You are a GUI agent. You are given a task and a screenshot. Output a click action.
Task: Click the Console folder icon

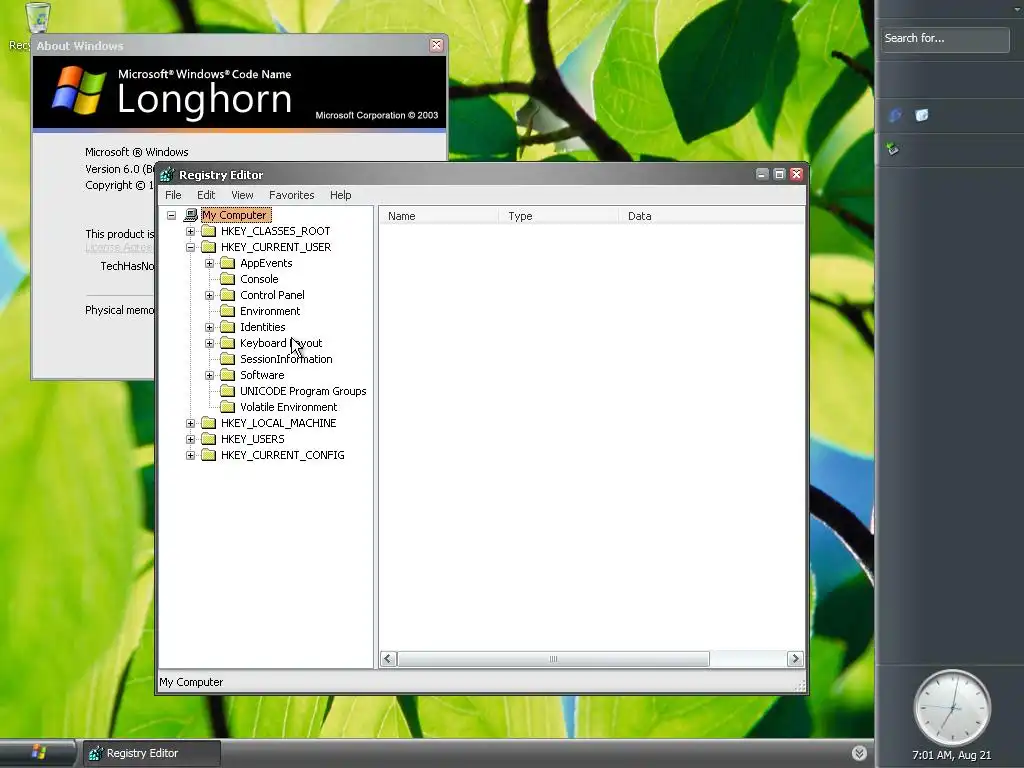point(227,279)
